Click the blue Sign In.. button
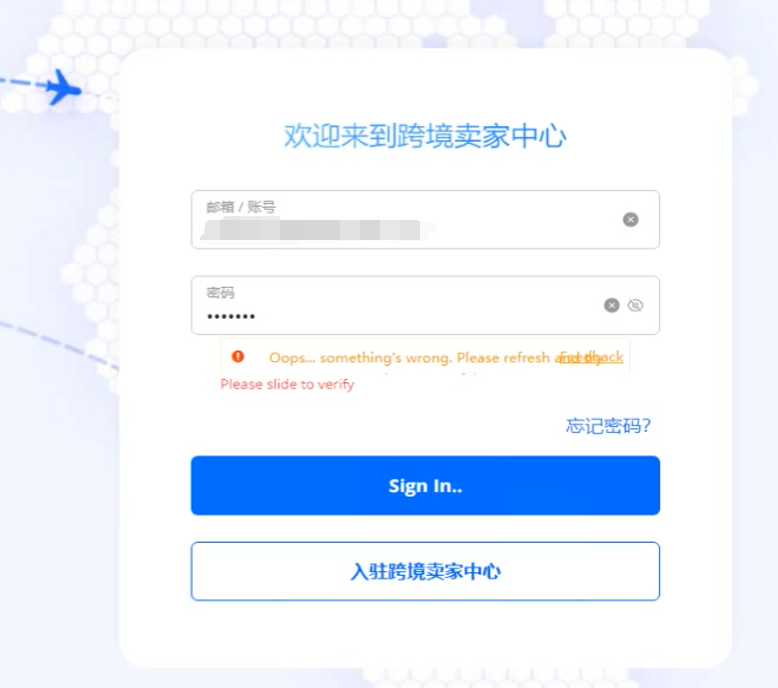The width and height of the screenshot is (778, 688). point(425,486)
